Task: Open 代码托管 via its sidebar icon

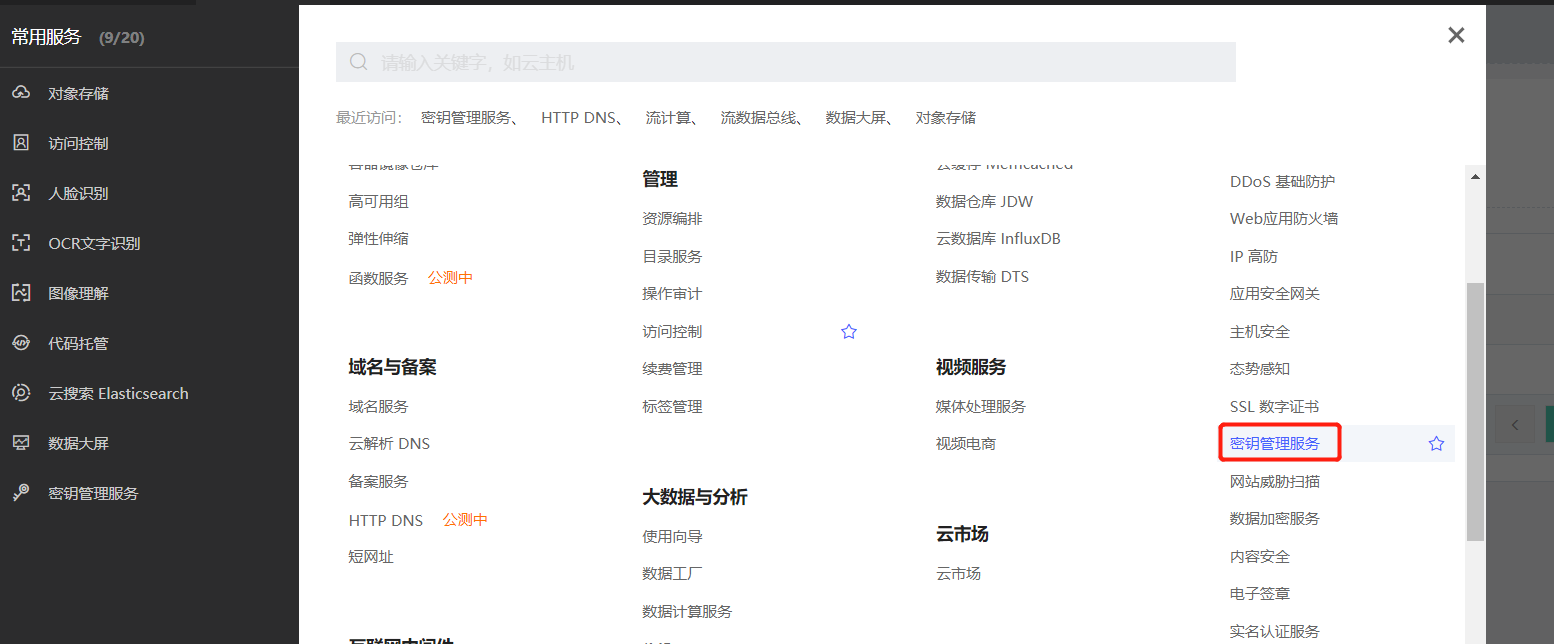Action: [75, 342]
